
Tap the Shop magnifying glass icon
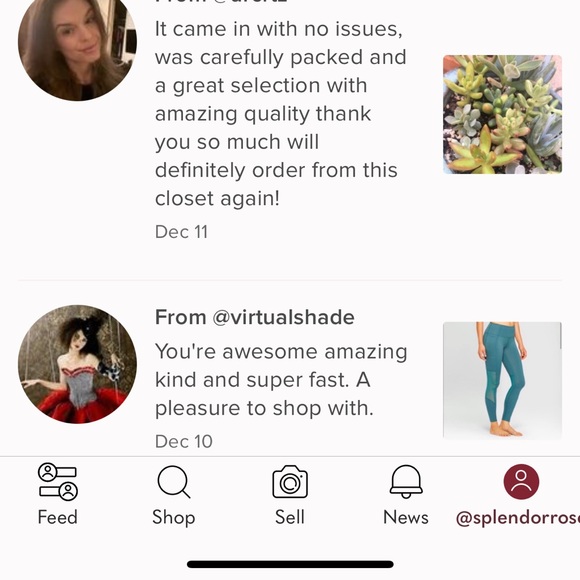tap(173, 482)
